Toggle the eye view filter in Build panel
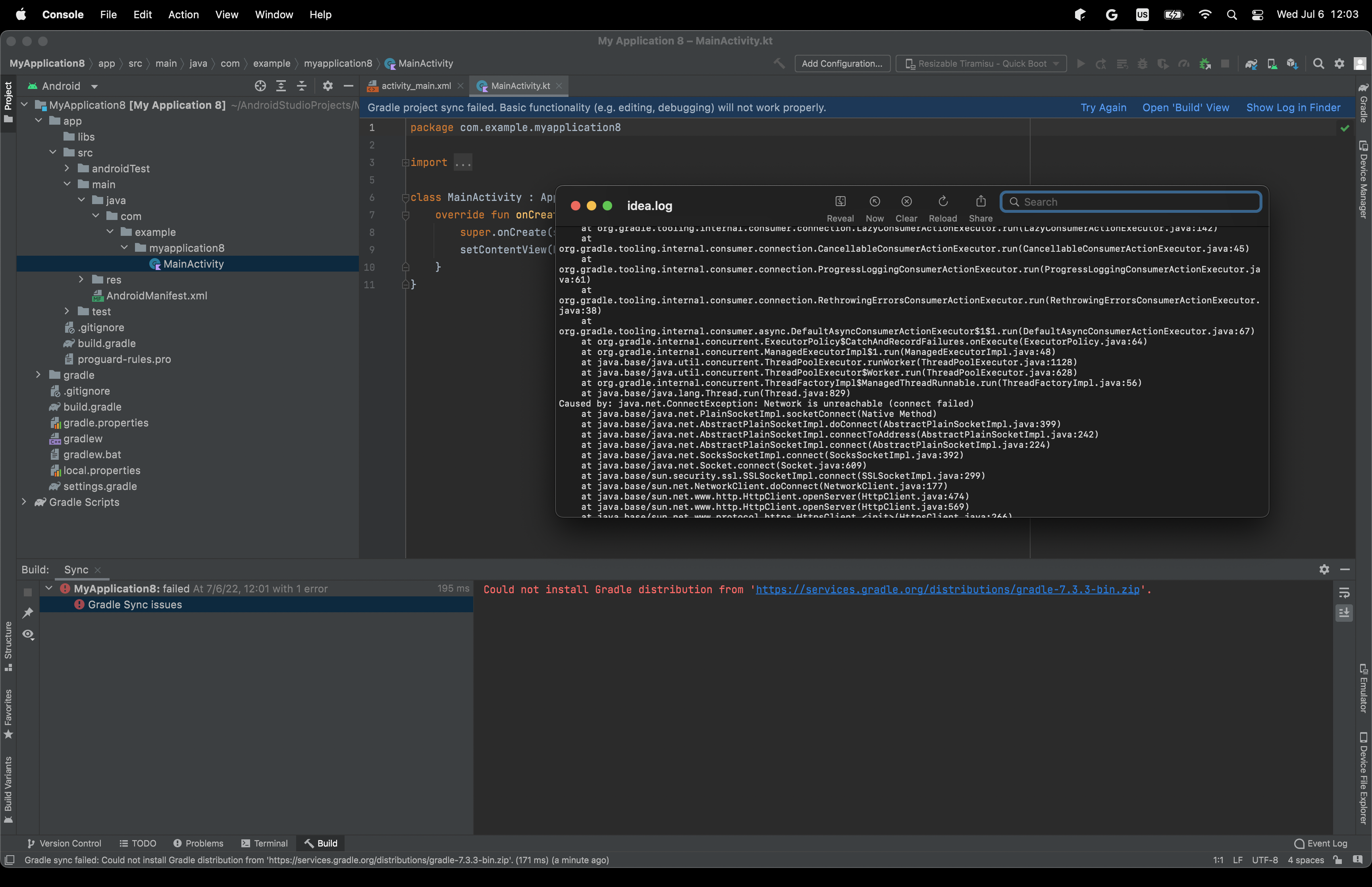1372x887 pixels. click(x=28, y=634)
